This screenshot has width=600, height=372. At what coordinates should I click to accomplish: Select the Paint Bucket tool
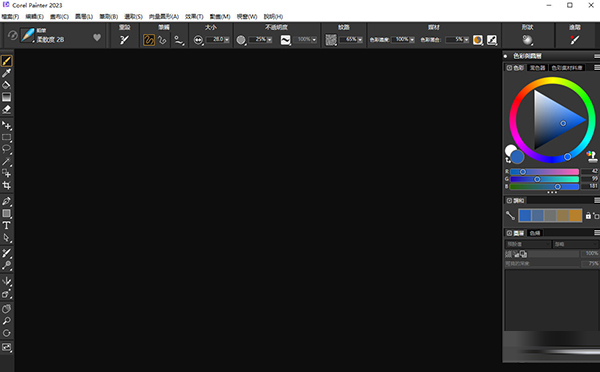point(7,85)
